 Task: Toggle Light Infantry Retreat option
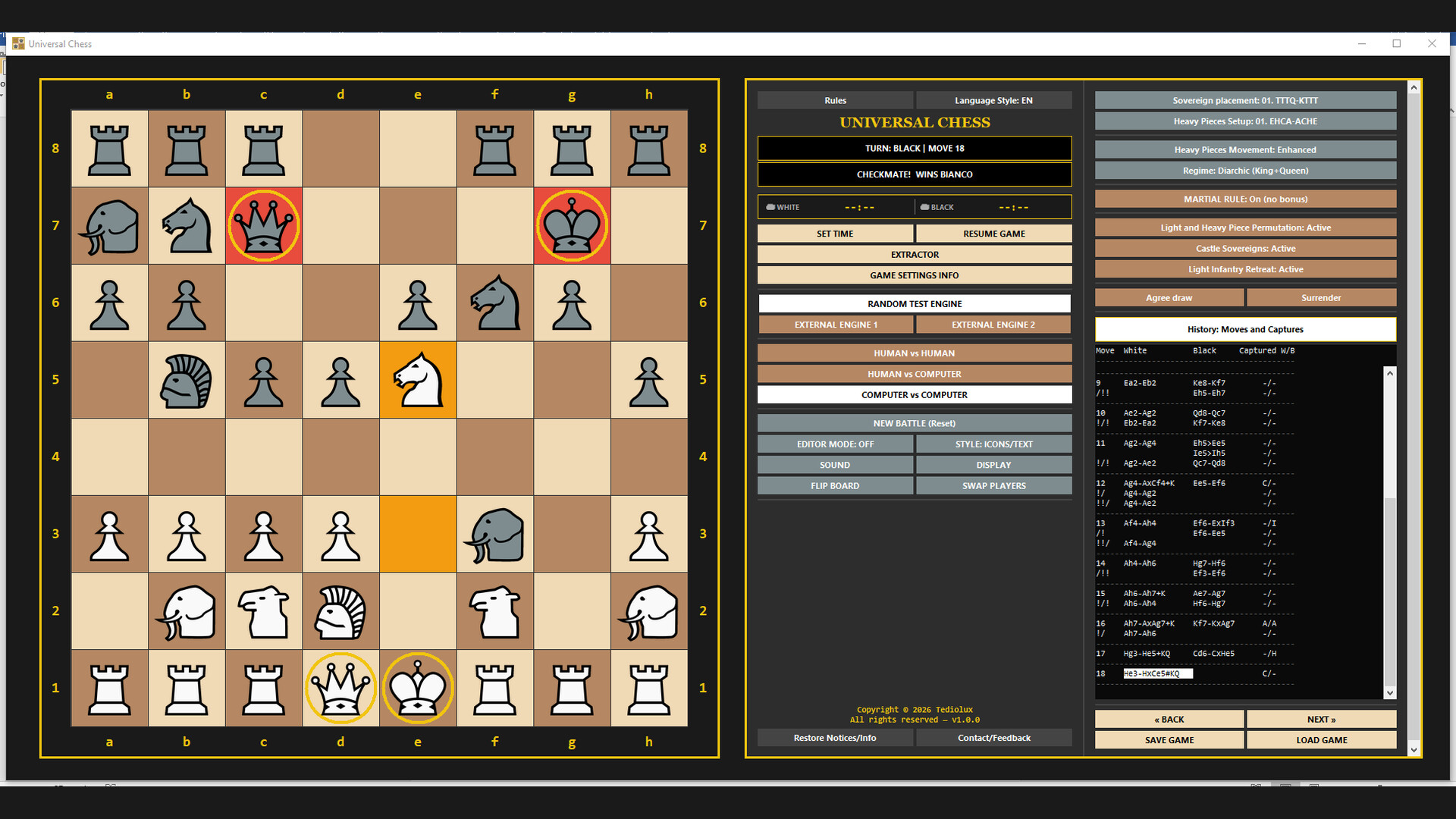1245,269
